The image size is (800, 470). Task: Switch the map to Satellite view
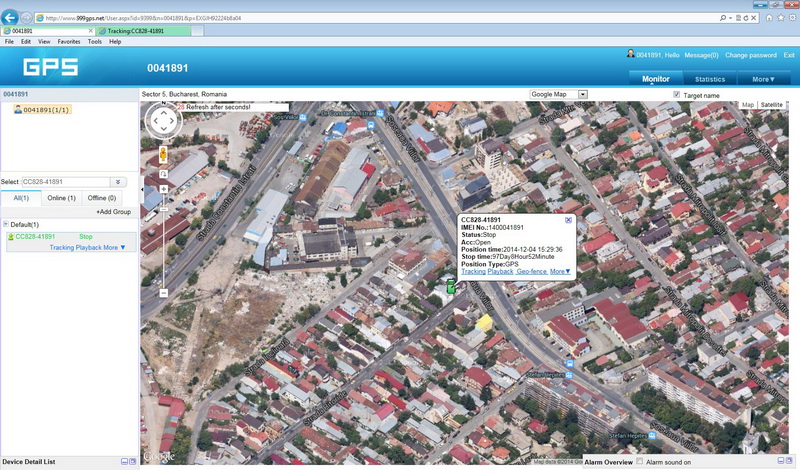pos(771,105)
